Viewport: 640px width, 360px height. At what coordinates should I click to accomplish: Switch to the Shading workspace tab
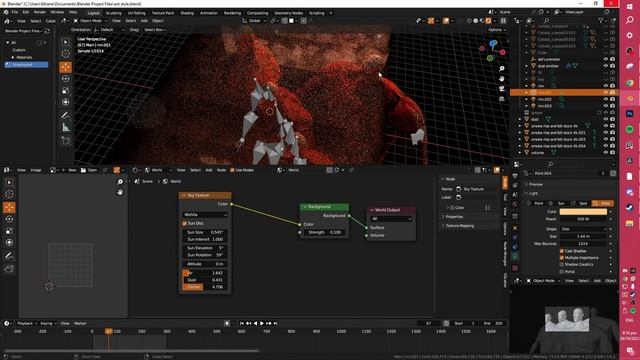pyautogui.click(x=187, y=13)
